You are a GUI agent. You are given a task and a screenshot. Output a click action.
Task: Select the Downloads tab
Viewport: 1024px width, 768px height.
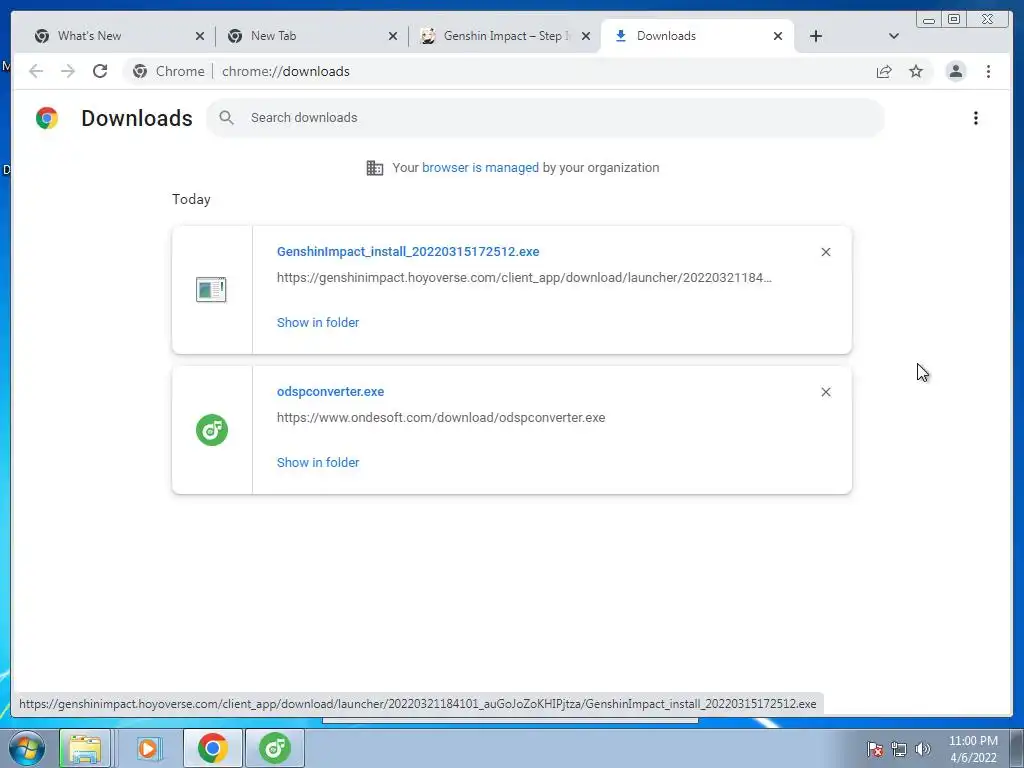pyautogui.click(x=696, y=36)
